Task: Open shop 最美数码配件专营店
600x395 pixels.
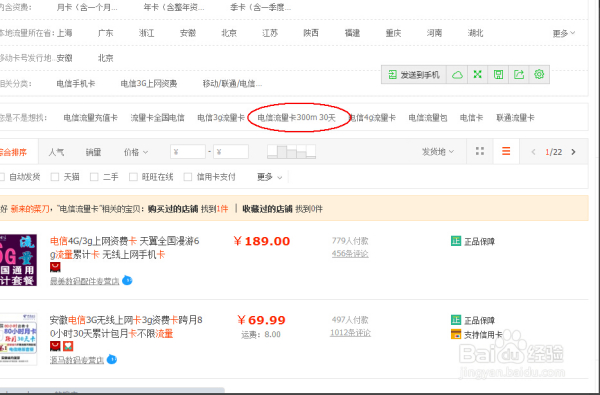Action: (85, 281)
